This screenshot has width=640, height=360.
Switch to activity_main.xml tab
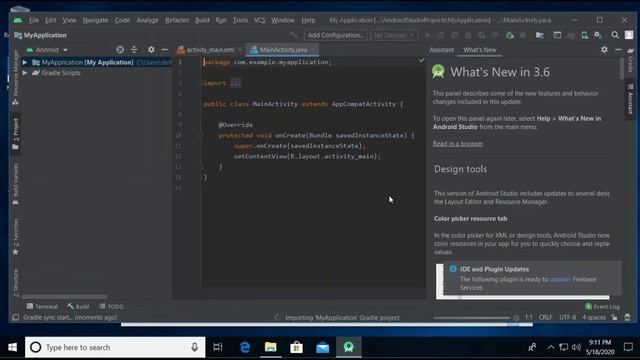pos(209,50)
